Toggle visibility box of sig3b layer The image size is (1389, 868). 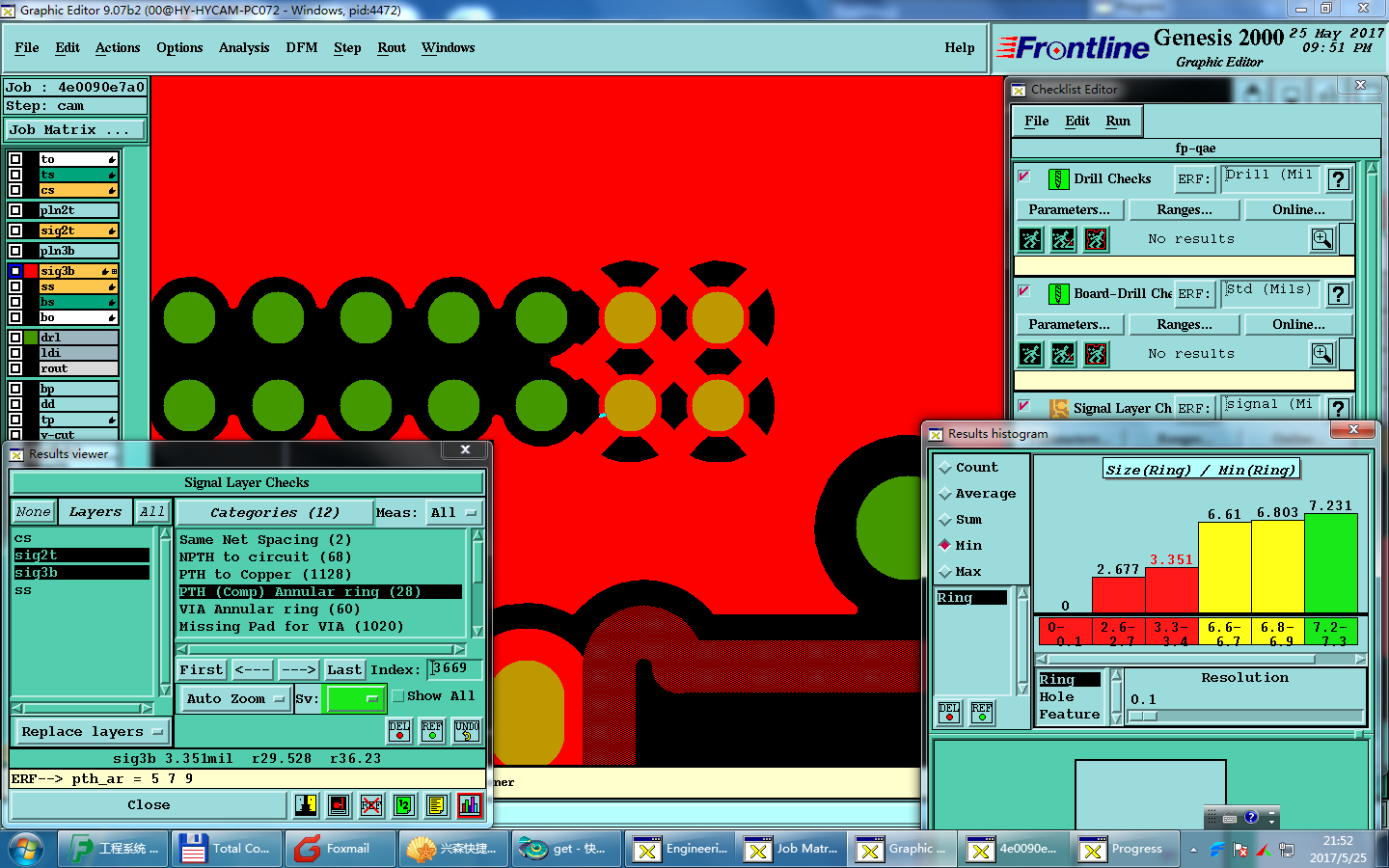[x=15, y=271]
